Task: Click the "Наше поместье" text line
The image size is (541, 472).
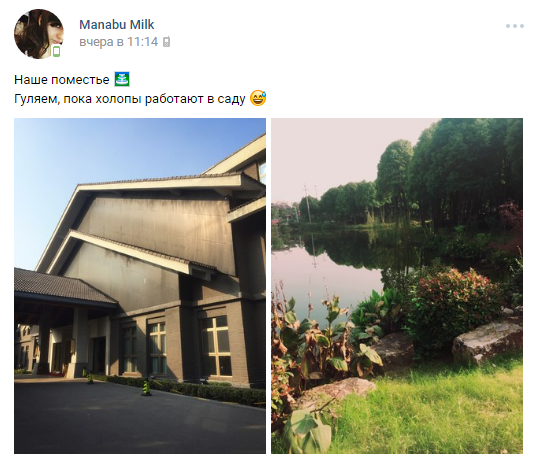Action: point(62,80)
